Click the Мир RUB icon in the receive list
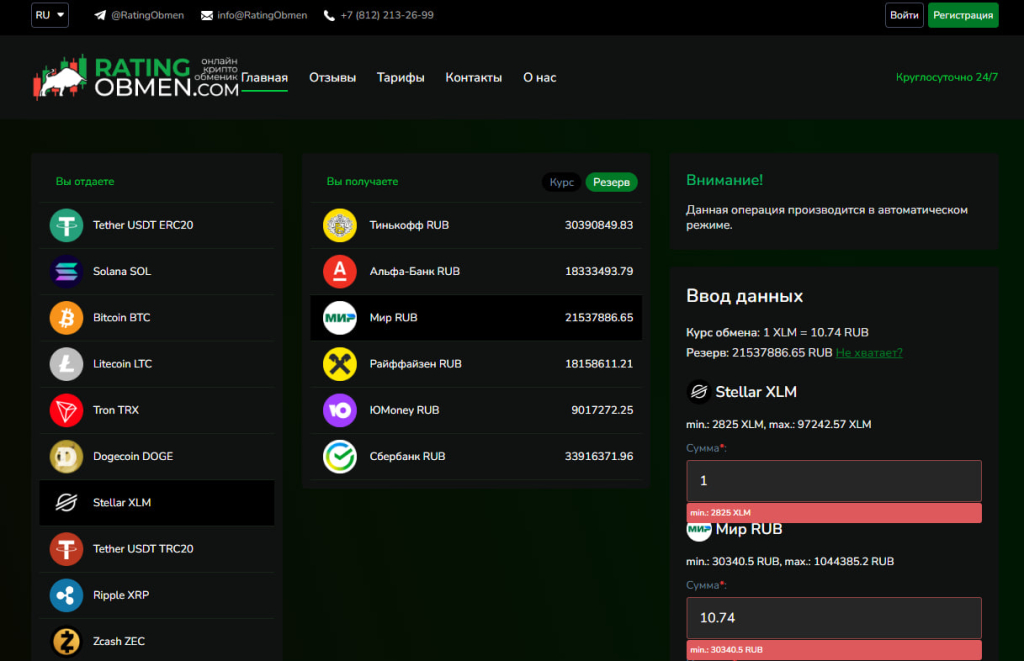The height and width of the screenshot is (661, 1024). [340, 318]
